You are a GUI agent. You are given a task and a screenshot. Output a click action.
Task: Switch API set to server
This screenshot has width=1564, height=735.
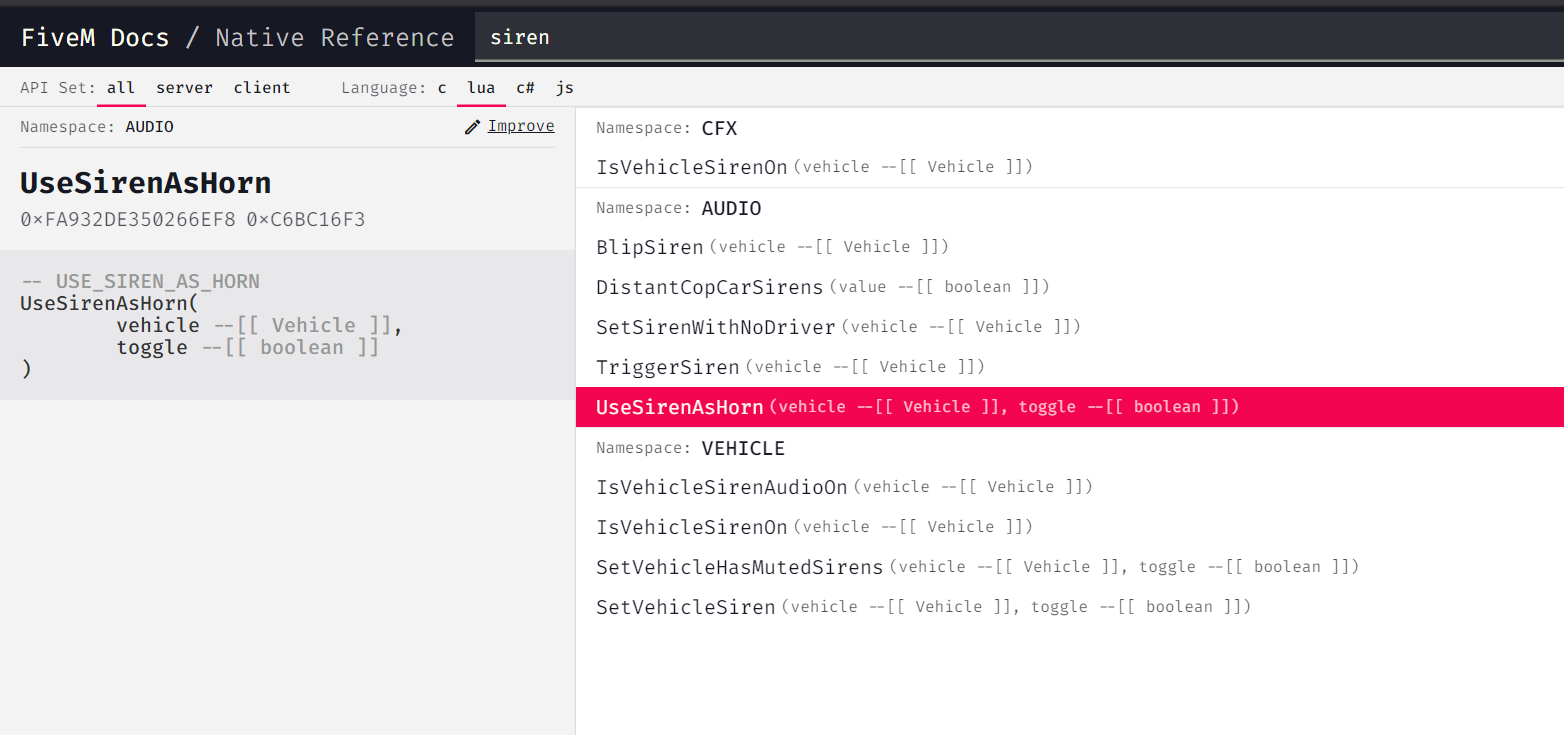[x=184, y=88]
